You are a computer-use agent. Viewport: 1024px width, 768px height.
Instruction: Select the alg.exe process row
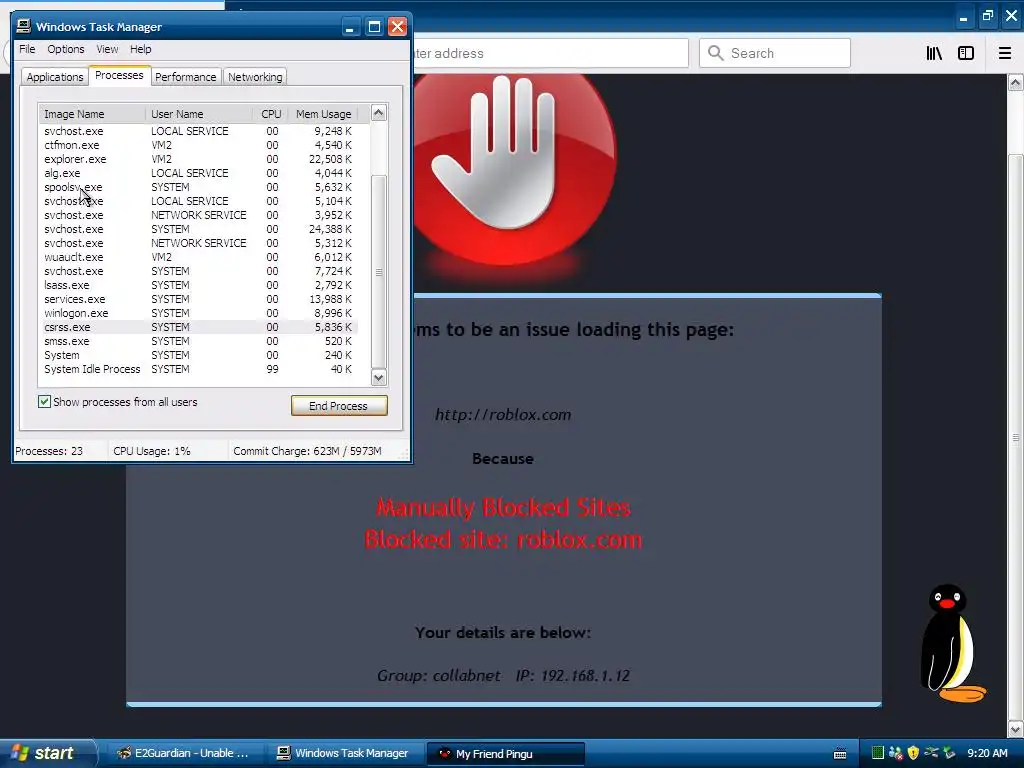pos(199,173)
